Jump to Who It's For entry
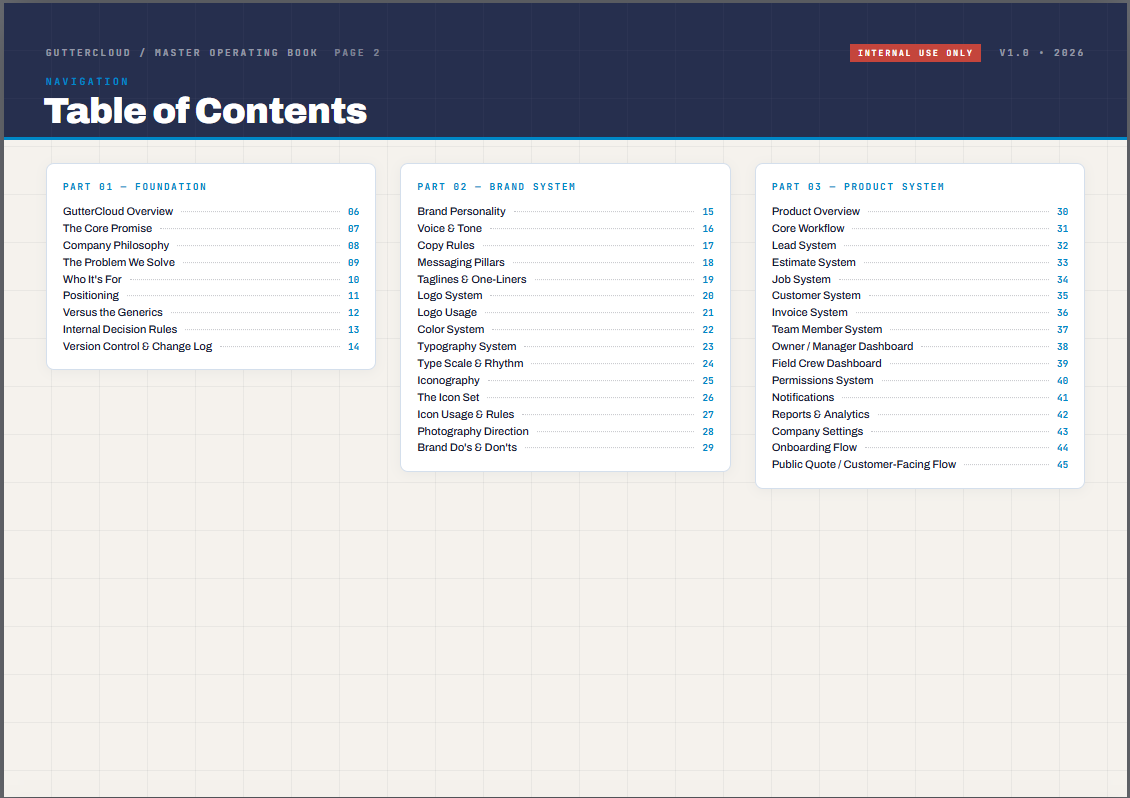 click(x=210, y=279)
